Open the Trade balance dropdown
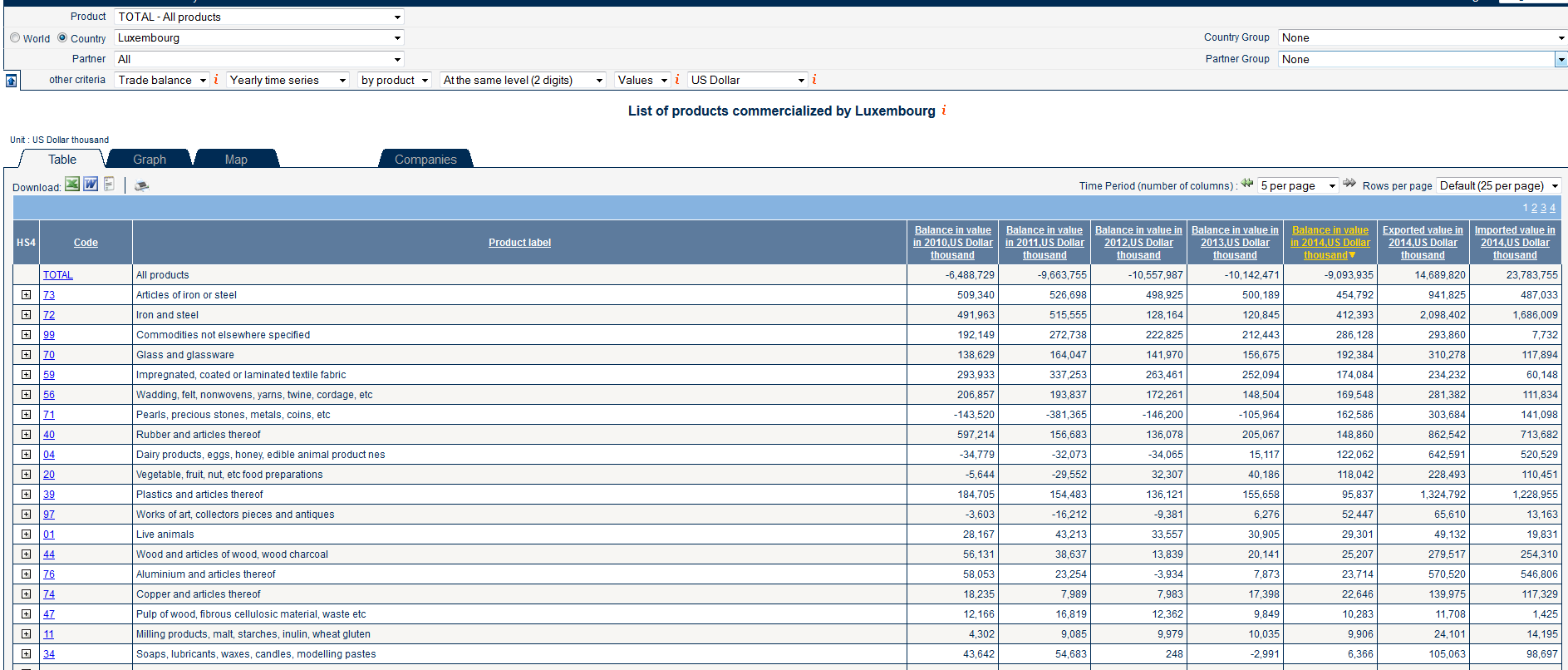This screenshot has width=1568, height=670. click(x=162, y=80)
